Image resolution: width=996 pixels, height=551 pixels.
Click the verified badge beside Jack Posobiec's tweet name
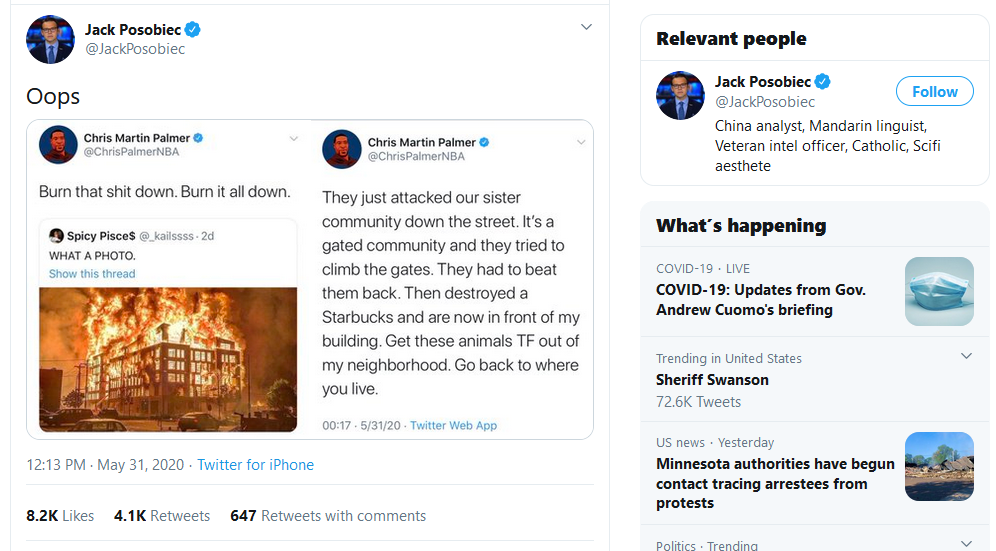192,29
